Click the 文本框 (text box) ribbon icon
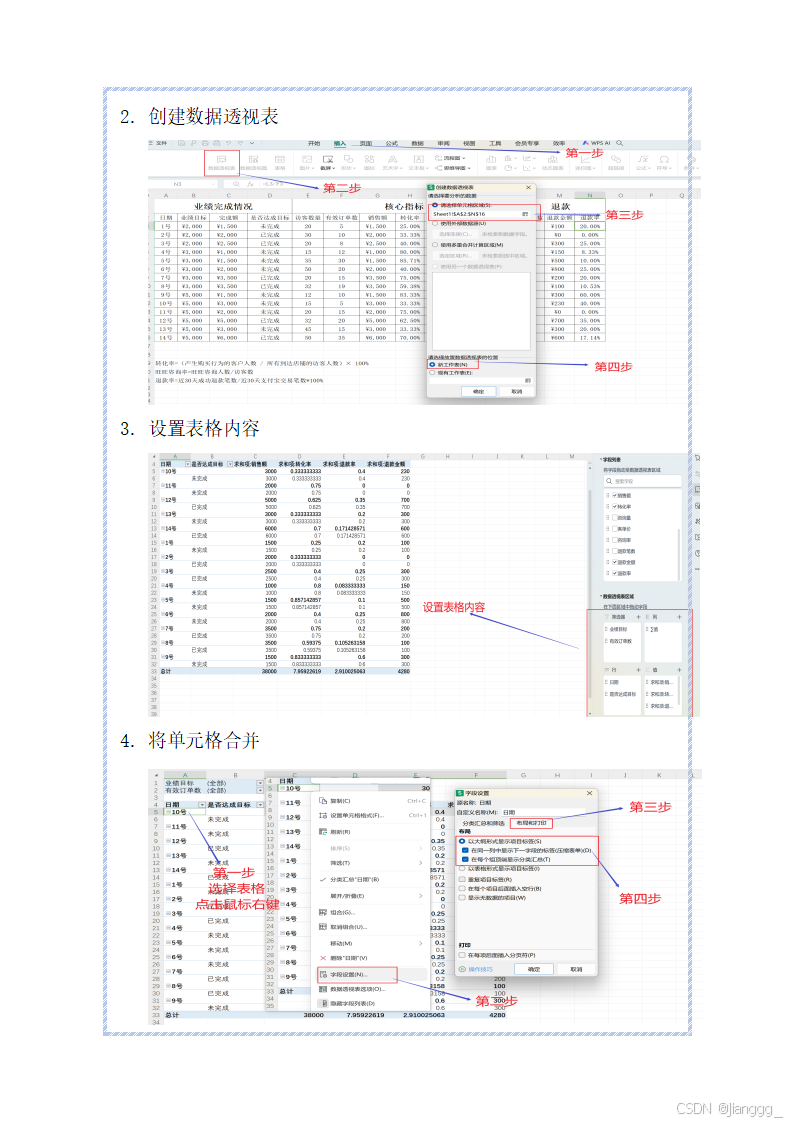The width and height of the screenshot is (793, 1122). tap(419, 162)
